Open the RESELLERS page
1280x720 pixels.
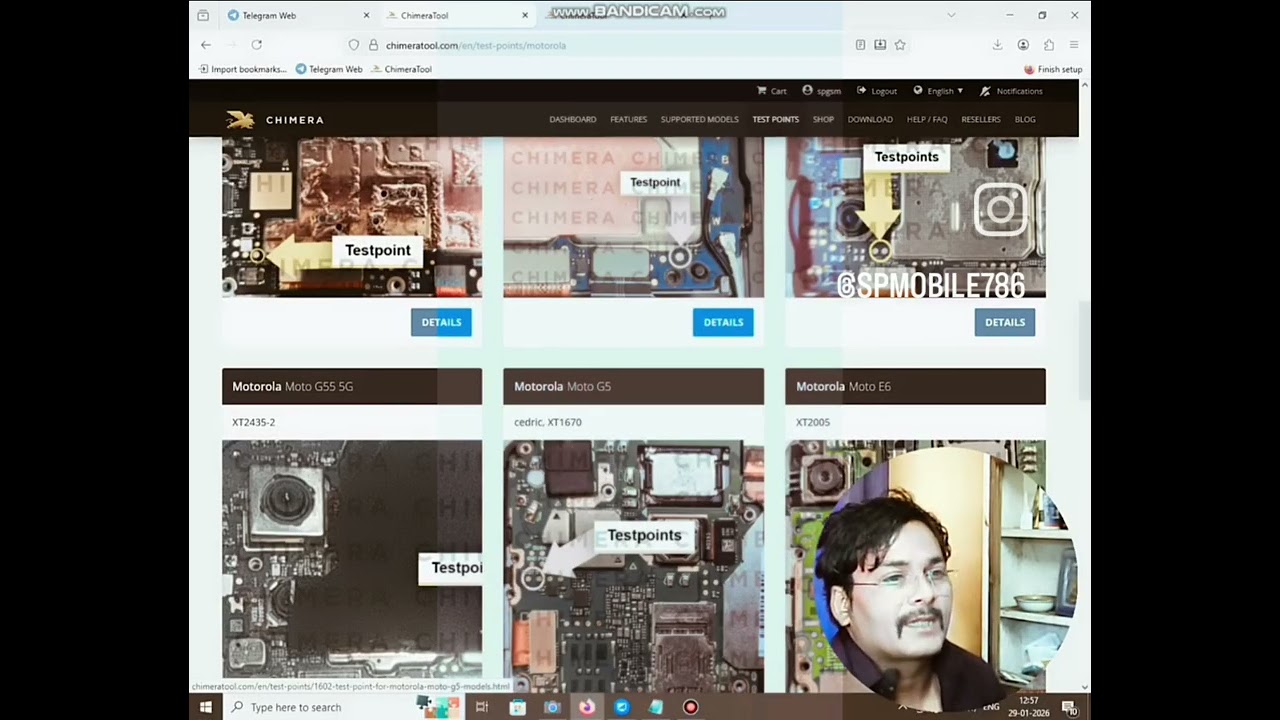(981, 119)
